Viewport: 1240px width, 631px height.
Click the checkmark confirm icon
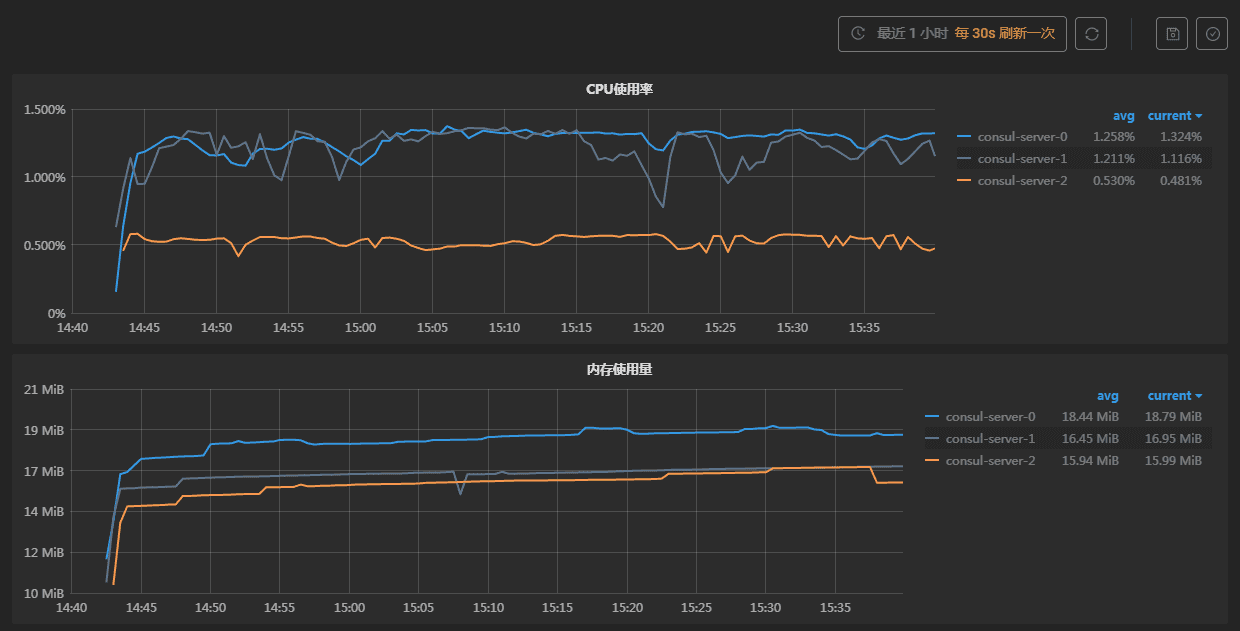click(x=1212, y=33)
